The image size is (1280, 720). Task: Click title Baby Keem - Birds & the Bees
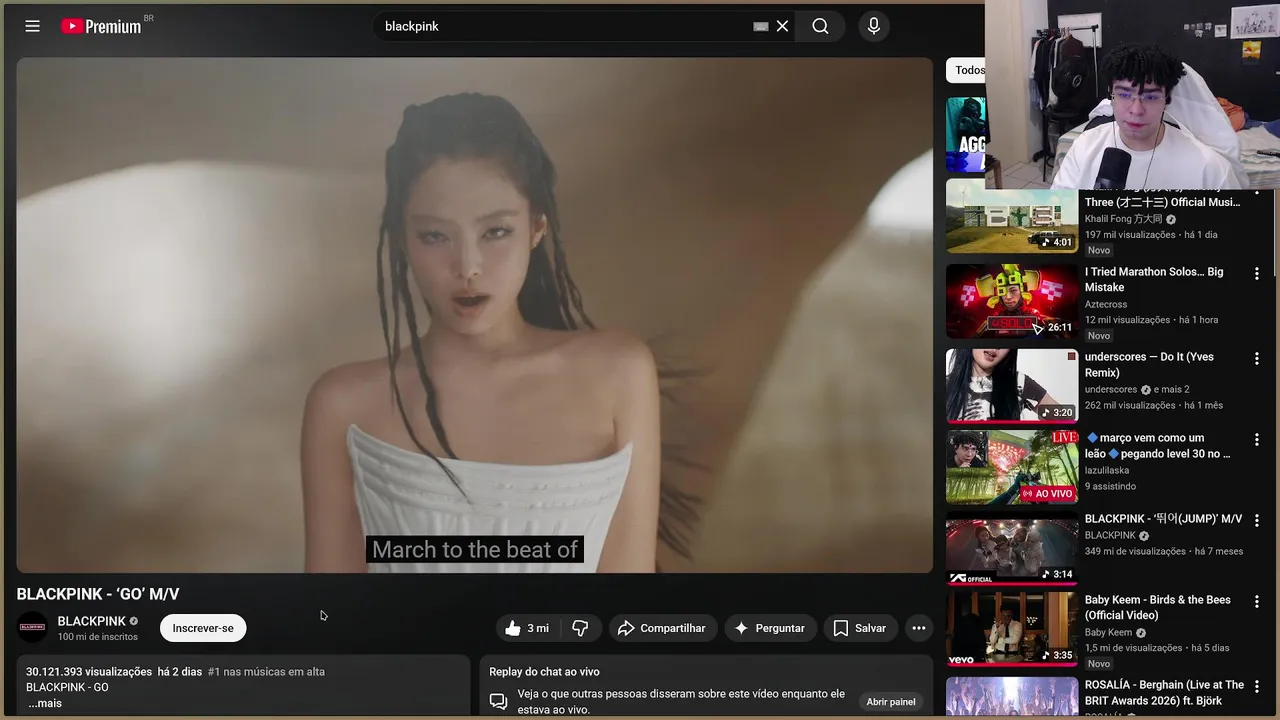point(1158,607)
